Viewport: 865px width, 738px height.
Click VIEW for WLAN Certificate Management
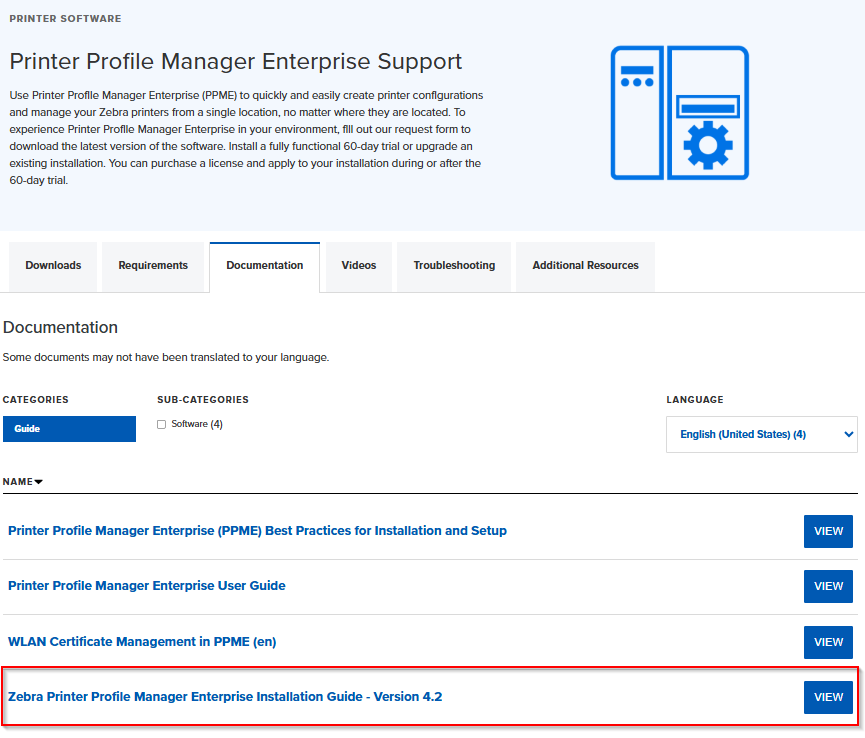click(x=828, y=642)
